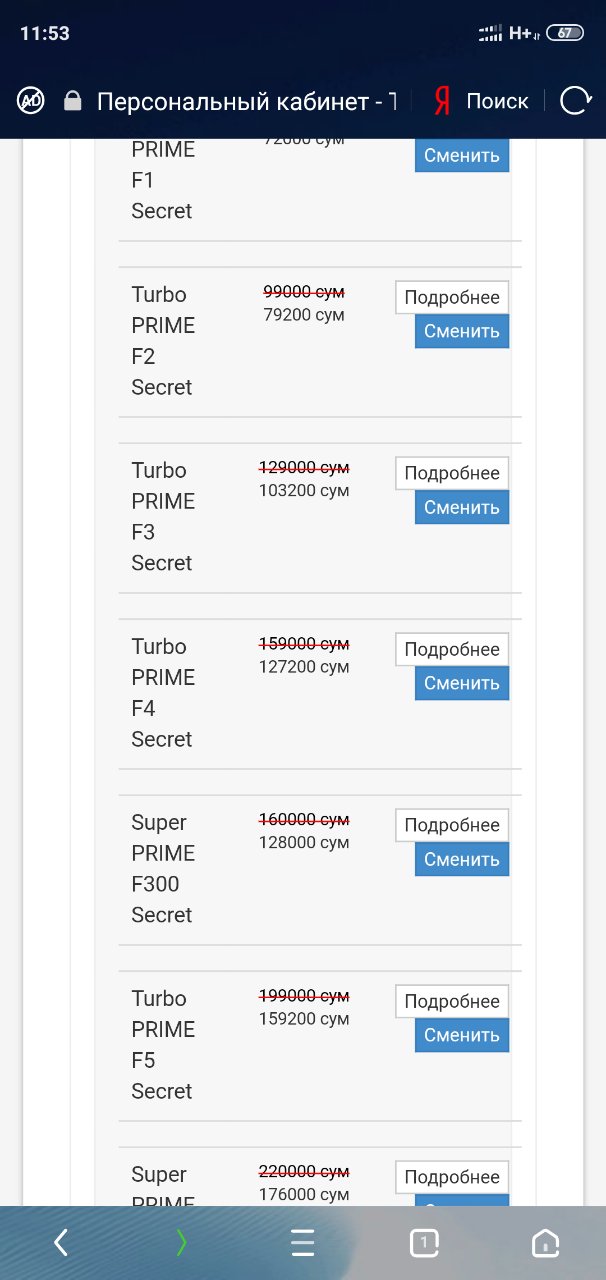
Task: Click Сменить for Turbo PRIME F2 Secret
Action: (462, 331)
